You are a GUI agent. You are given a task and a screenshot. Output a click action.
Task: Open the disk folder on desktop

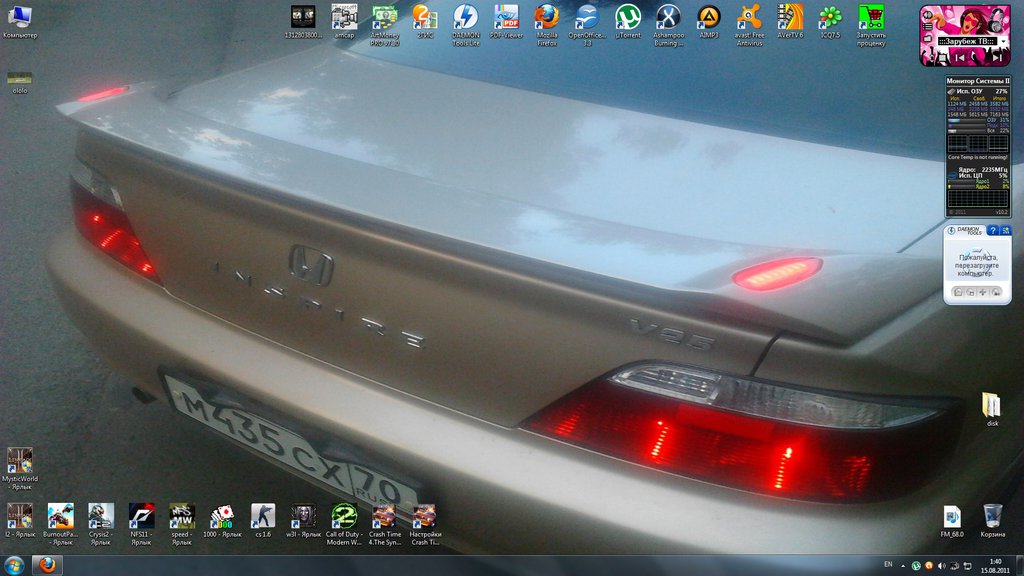click(x=992, y=409)
